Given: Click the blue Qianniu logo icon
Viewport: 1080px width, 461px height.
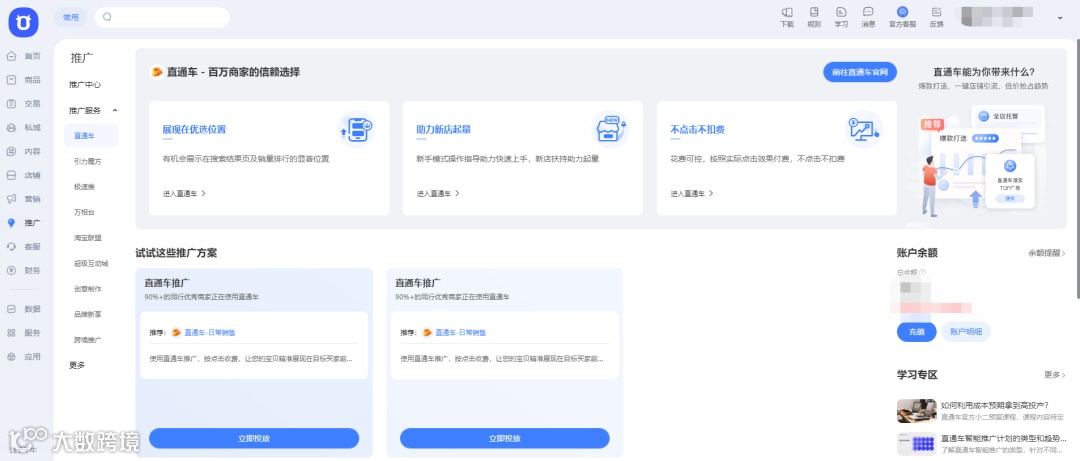Looking at the screenshot, I should click(x=23, y=22).
